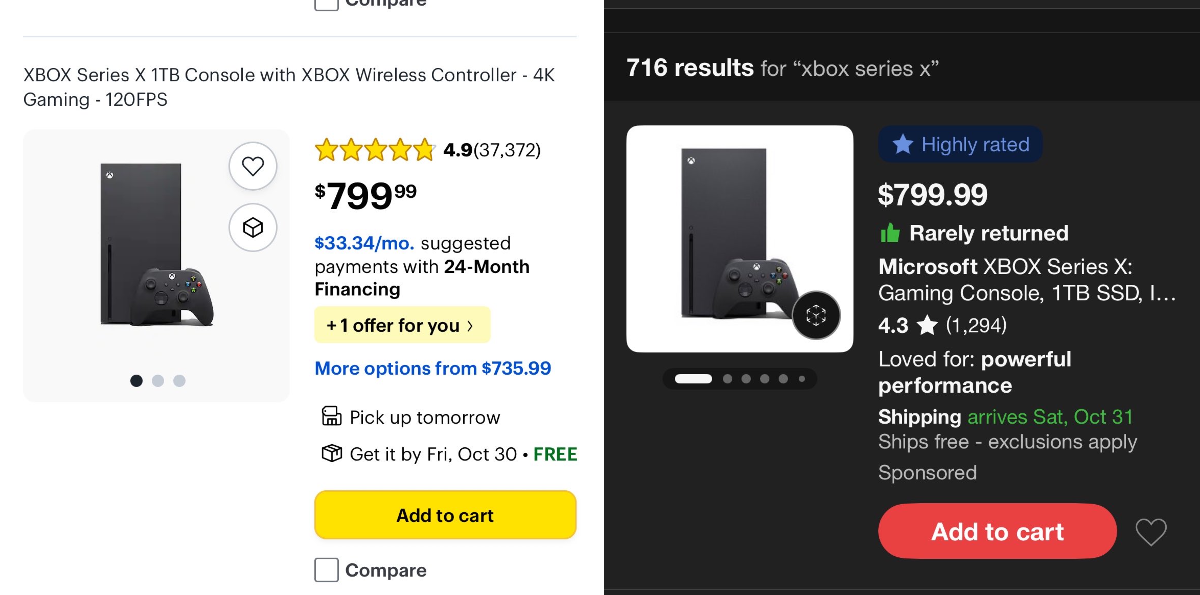Open the XBOX Series X 1TB Console title link
The image size is (1200, 595).
point(289,87)
